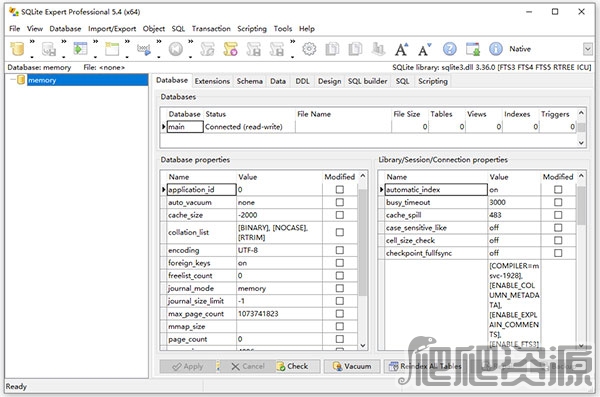Viewport: 600px width, 397px height.
Task: Collapse the memory tree node
Action: pos(13,80)
